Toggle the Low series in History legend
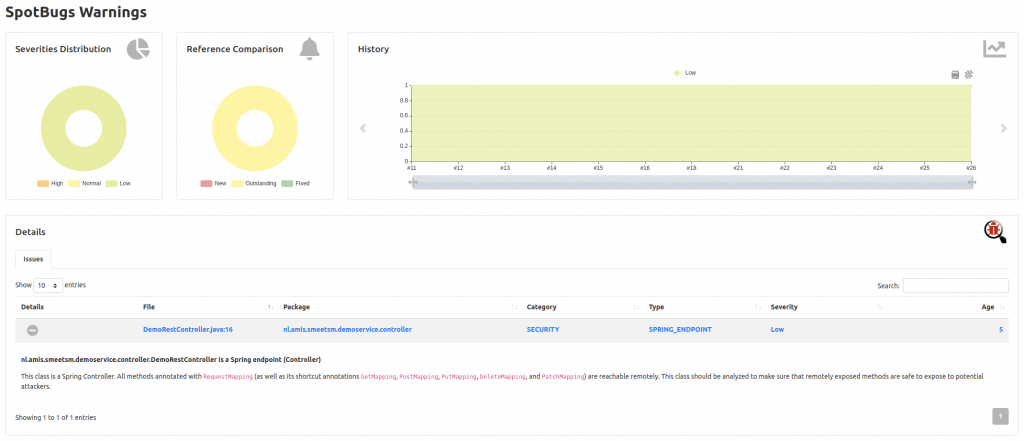This screenshot has height=441, width=1024. click(x=685, y=73)
